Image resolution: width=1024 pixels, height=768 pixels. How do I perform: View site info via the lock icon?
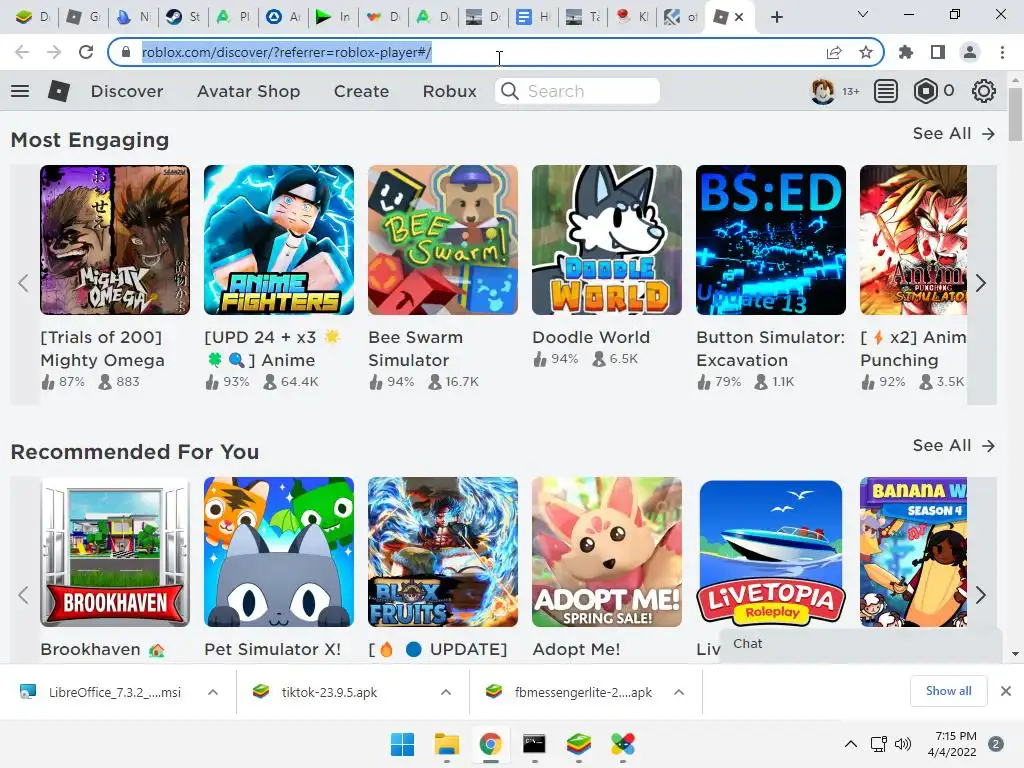[127, 52]
